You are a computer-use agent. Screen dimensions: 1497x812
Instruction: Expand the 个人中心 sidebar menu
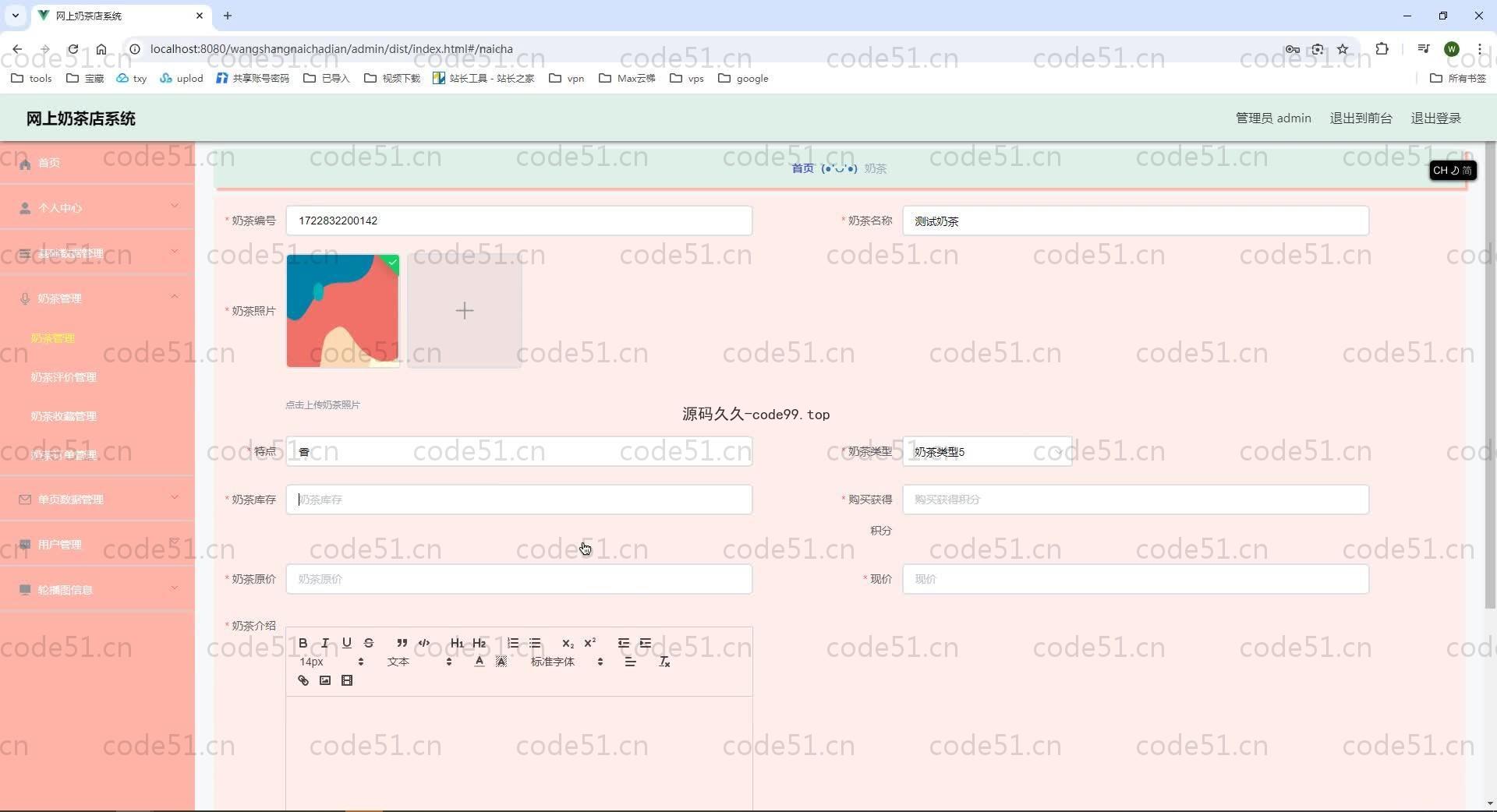click(97, 207)
